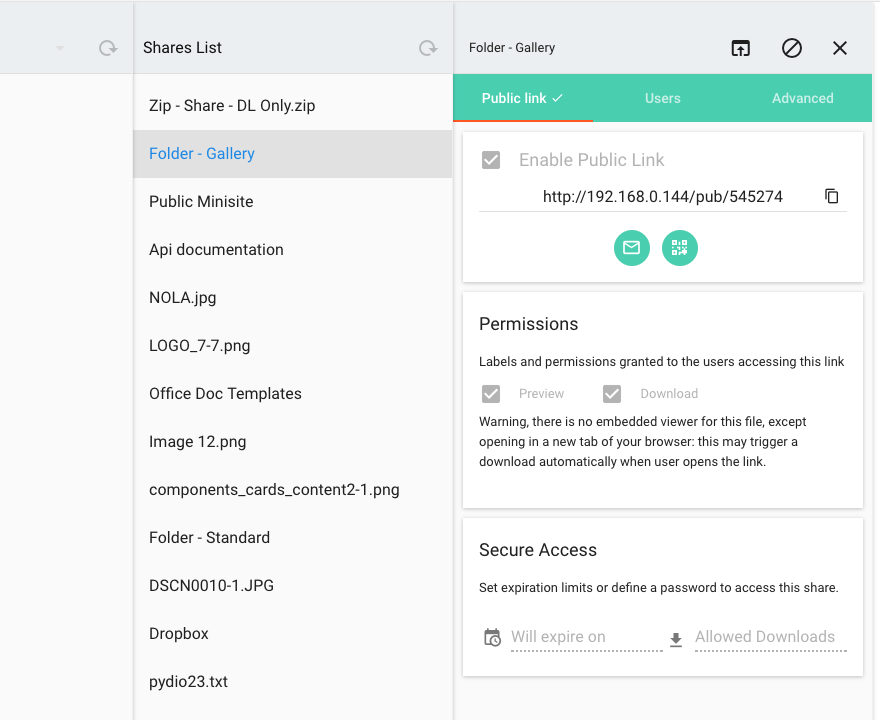Toggle the Preview permission checkbox

(491, 394)
